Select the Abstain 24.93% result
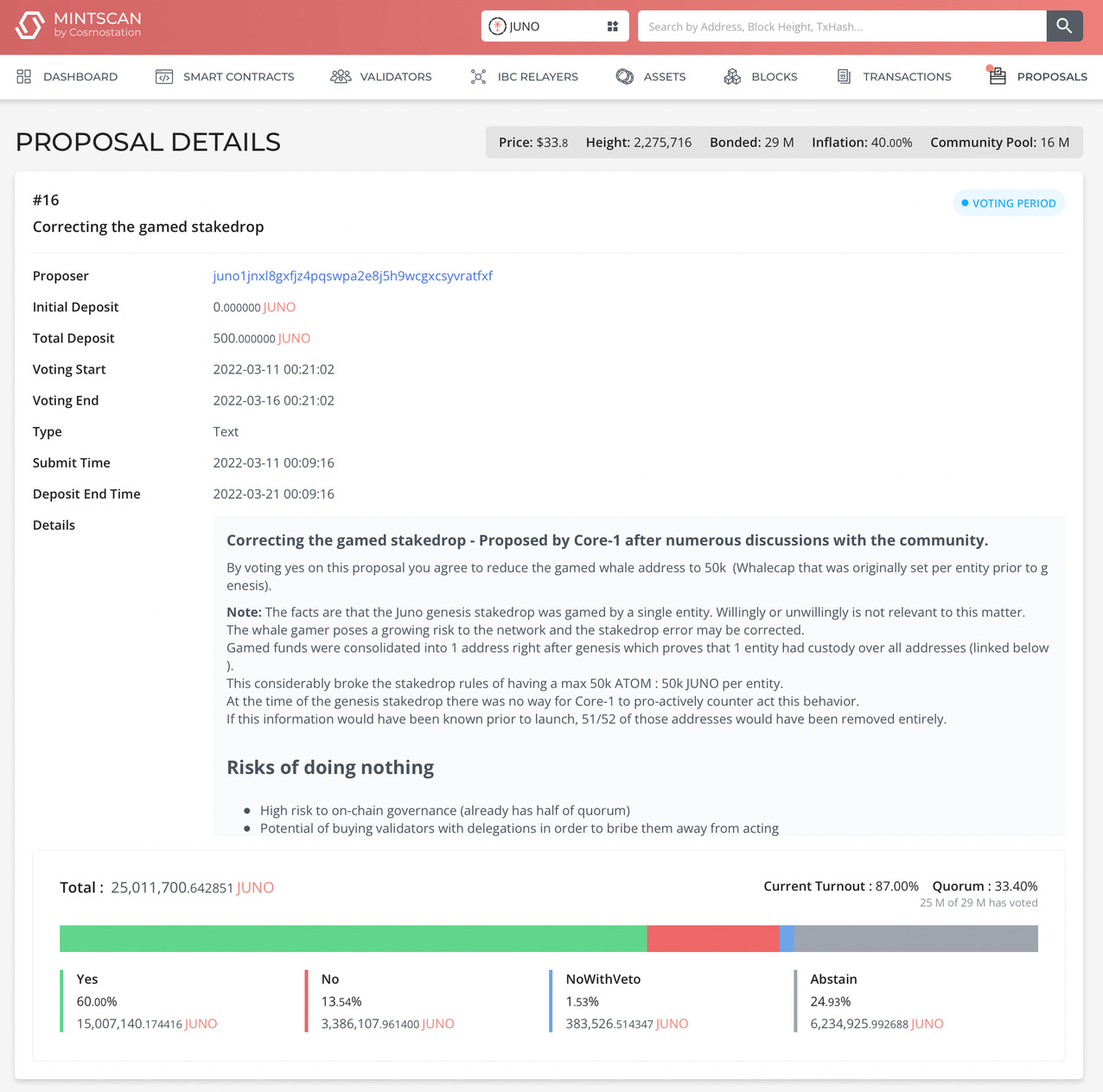The width and height of the screenshot is (1103, 1092). point(870,1001)
